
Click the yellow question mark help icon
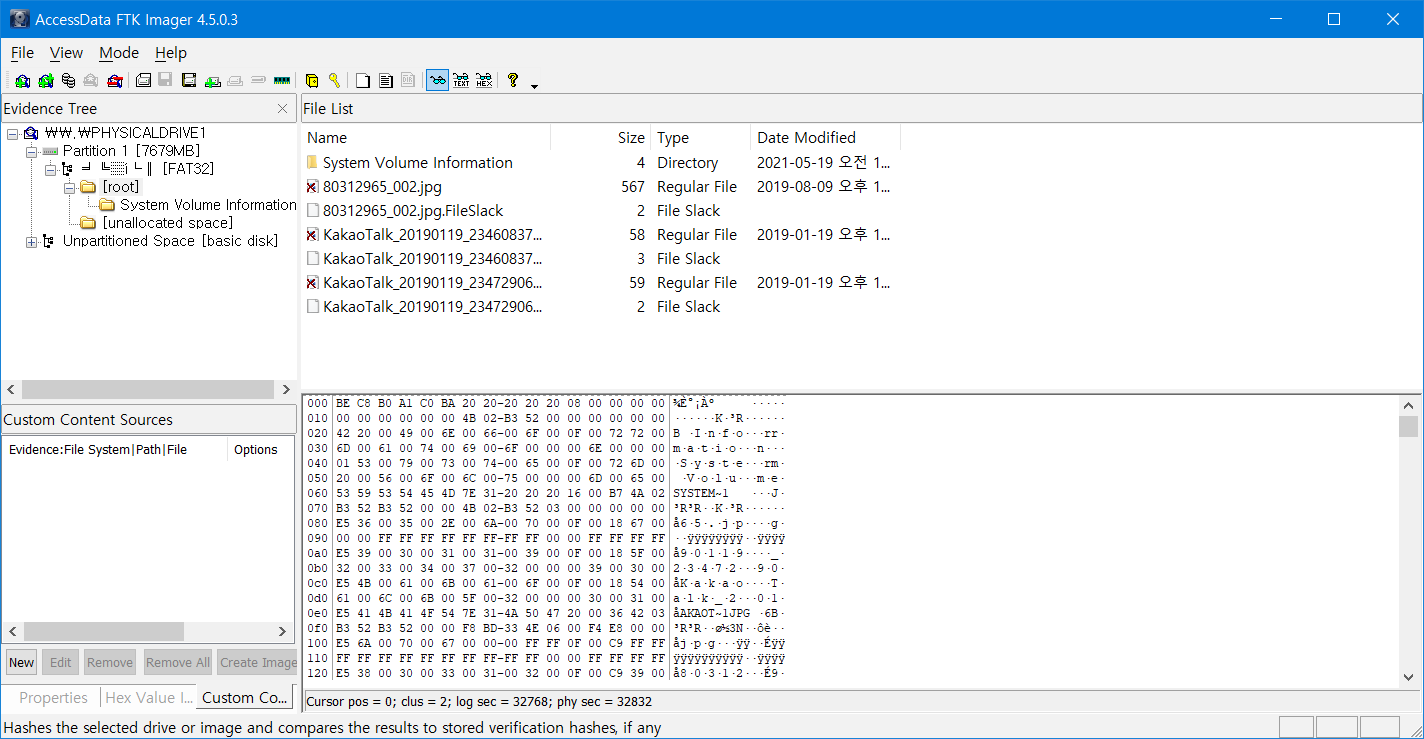click(x=513, y=81)
